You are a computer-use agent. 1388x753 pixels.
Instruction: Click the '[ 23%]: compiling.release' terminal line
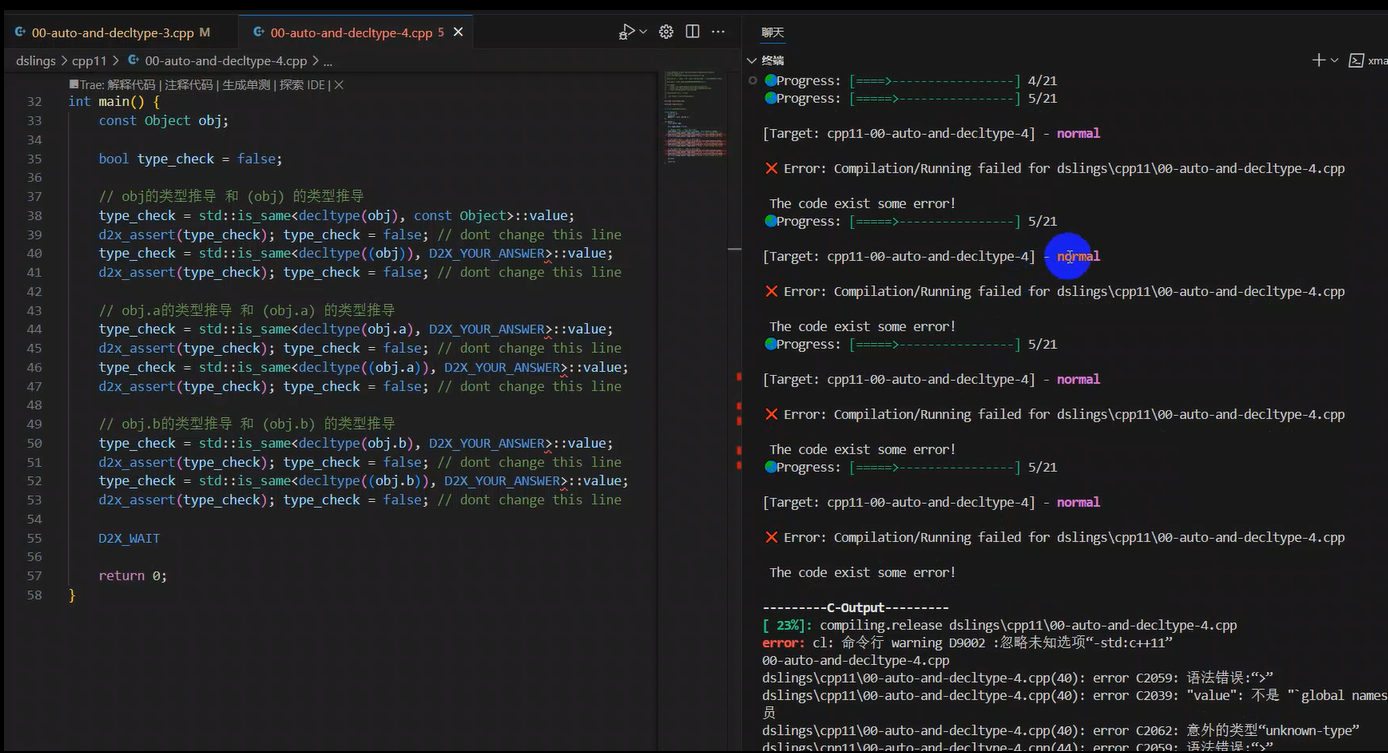point(999,625)
